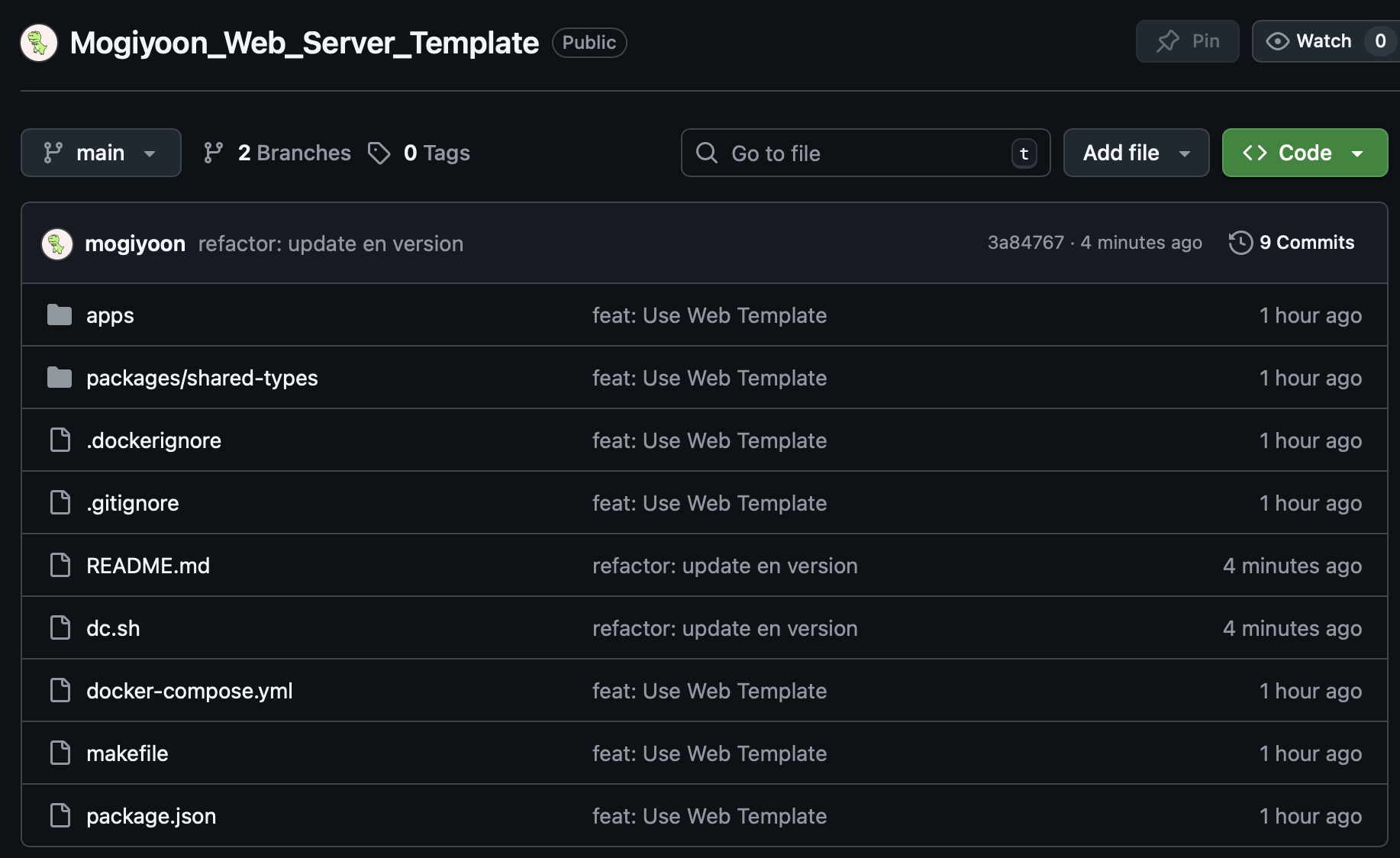Screen dimensions: 1400x858
Task: Click the apps row's 1 hour ago timestamp
Action: click(x=1310, y=315)
